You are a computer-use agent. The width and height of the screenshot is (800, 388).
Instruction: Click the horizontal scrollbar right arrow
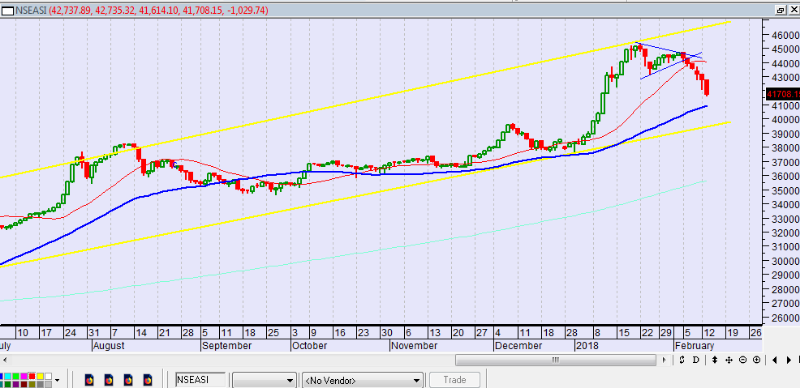point(665,360)
